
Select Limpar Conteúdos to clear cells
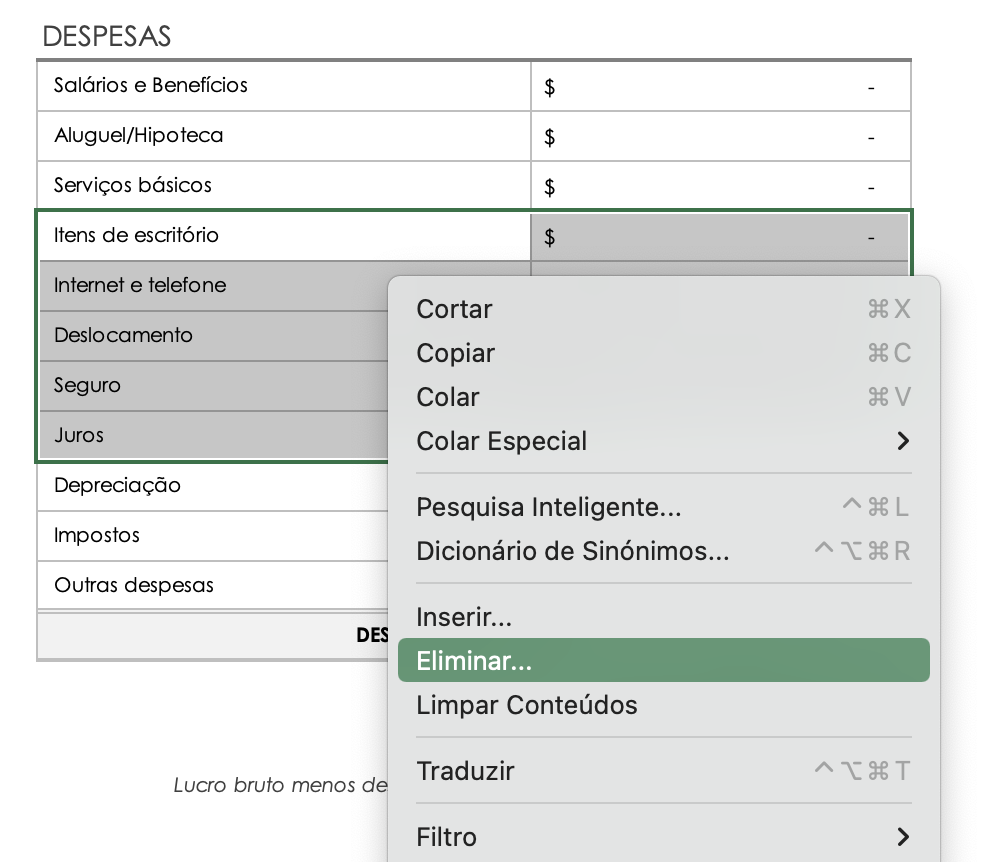click(x=527, y=705)
